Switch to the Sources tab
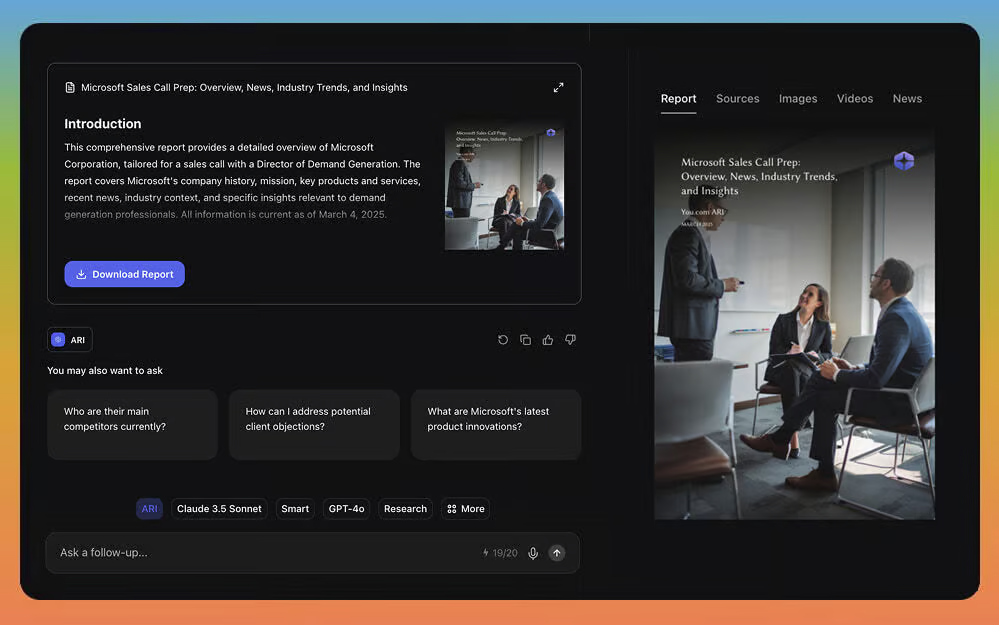 pyautogui.click(x=737, y=99)
